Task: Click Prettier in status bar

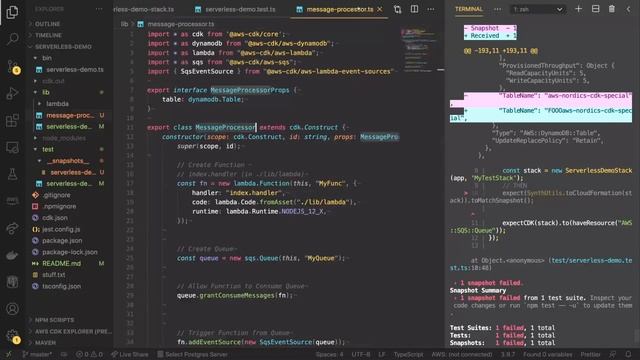Action: click(590, 354)
